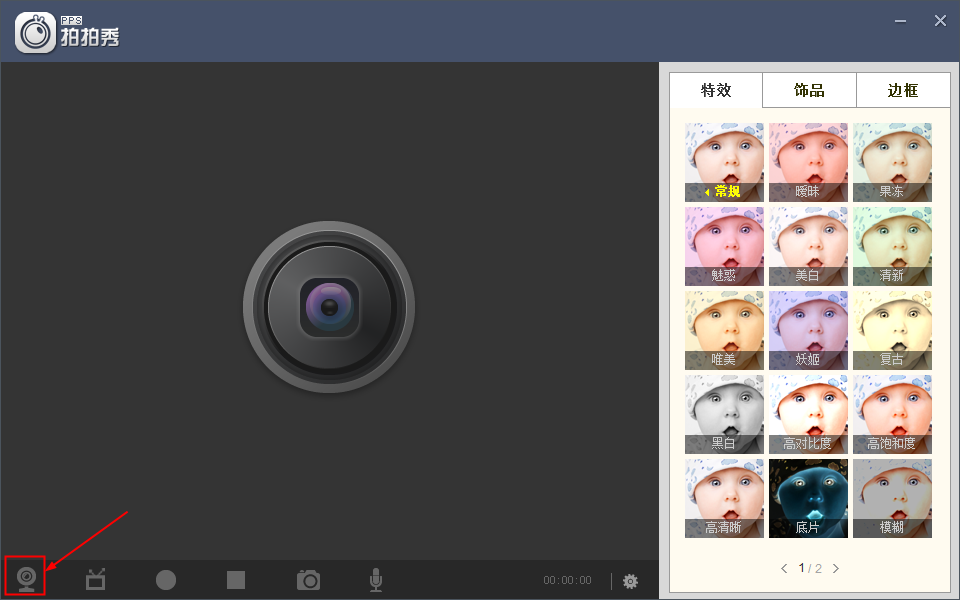Viewport: 960px width, 600px height.
Task: Apply the 高对比度 effect
Action: [x=808, y=414]
